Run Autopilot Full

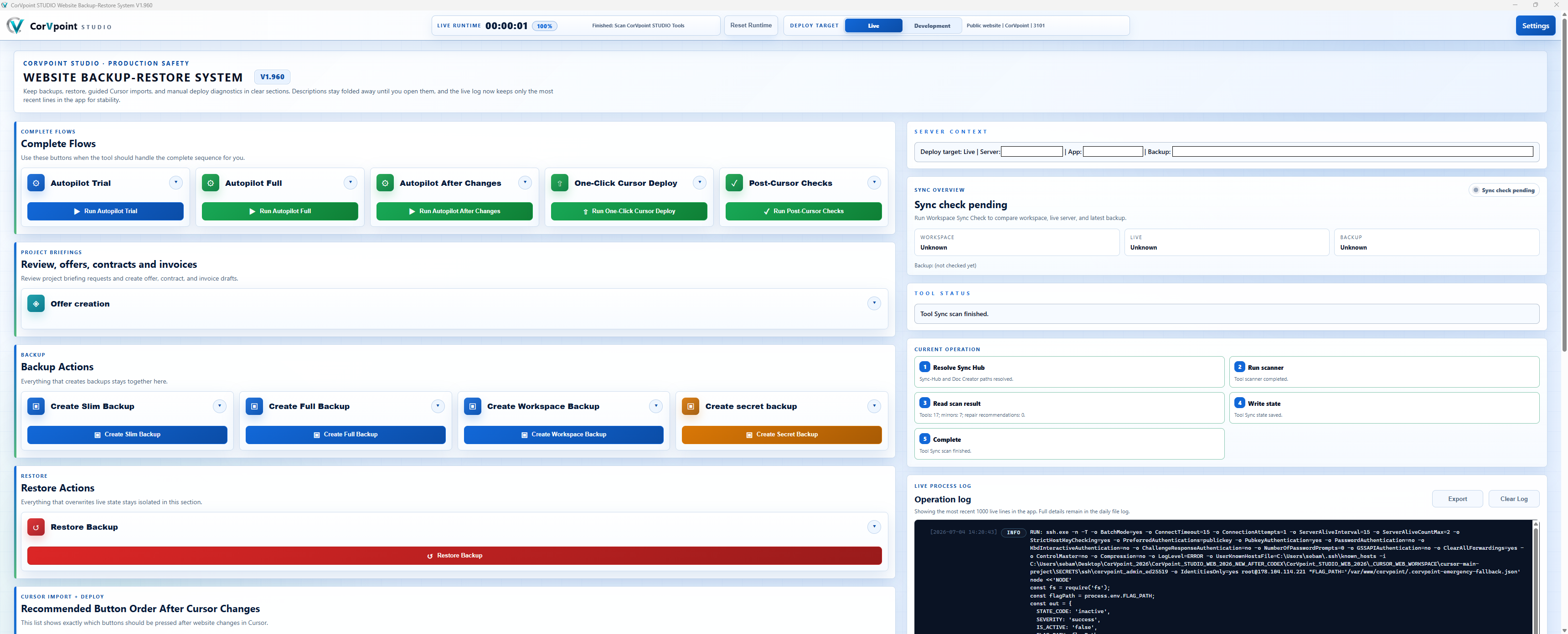280,211
